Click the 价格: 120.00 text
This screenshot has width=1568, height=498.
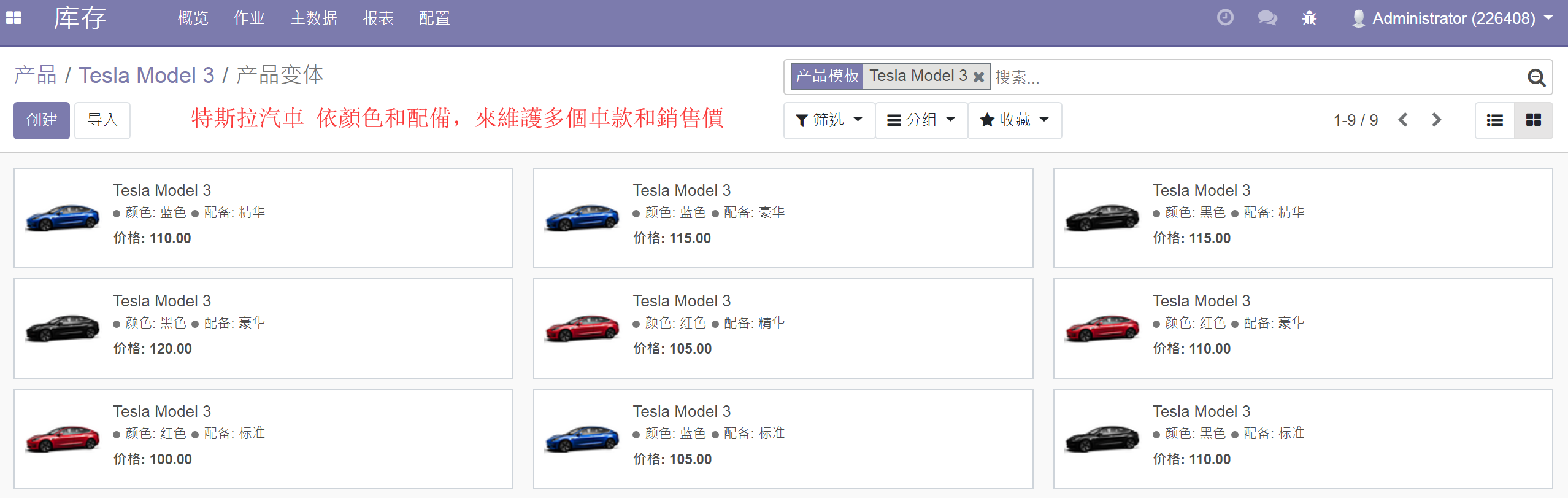tap(153, 349)
